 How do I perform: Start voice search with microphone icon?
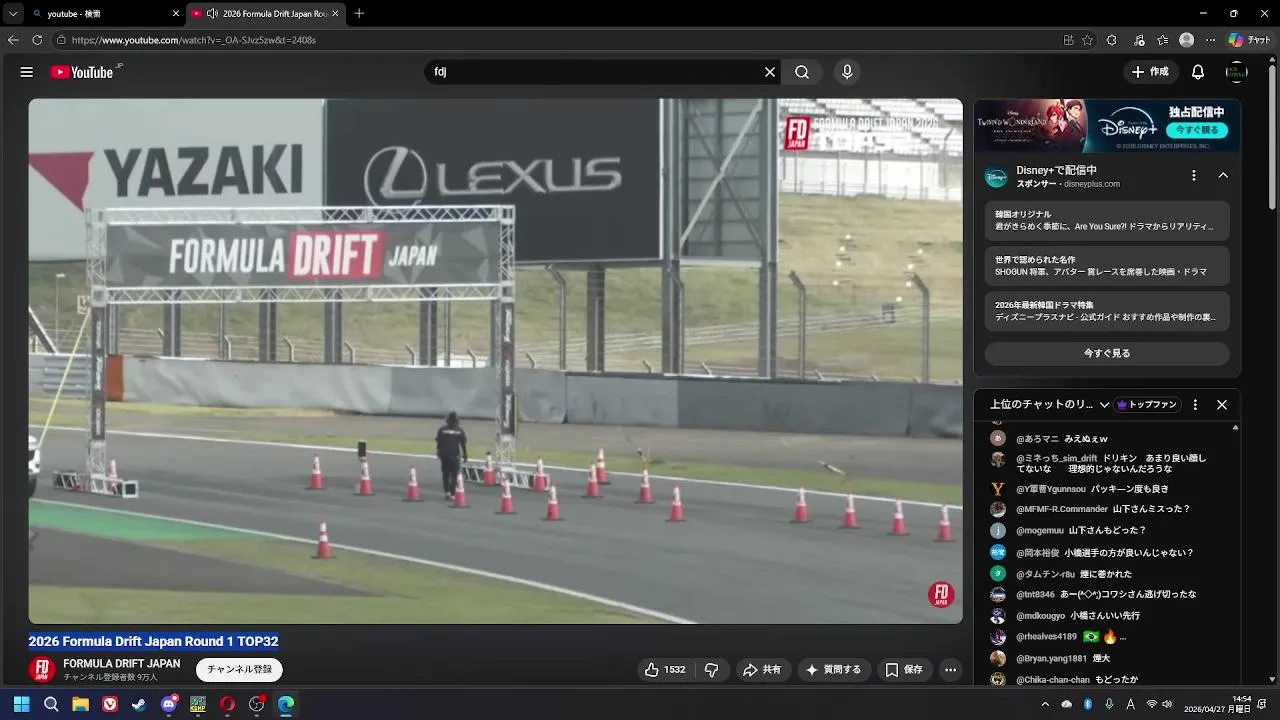click(847, 72)
